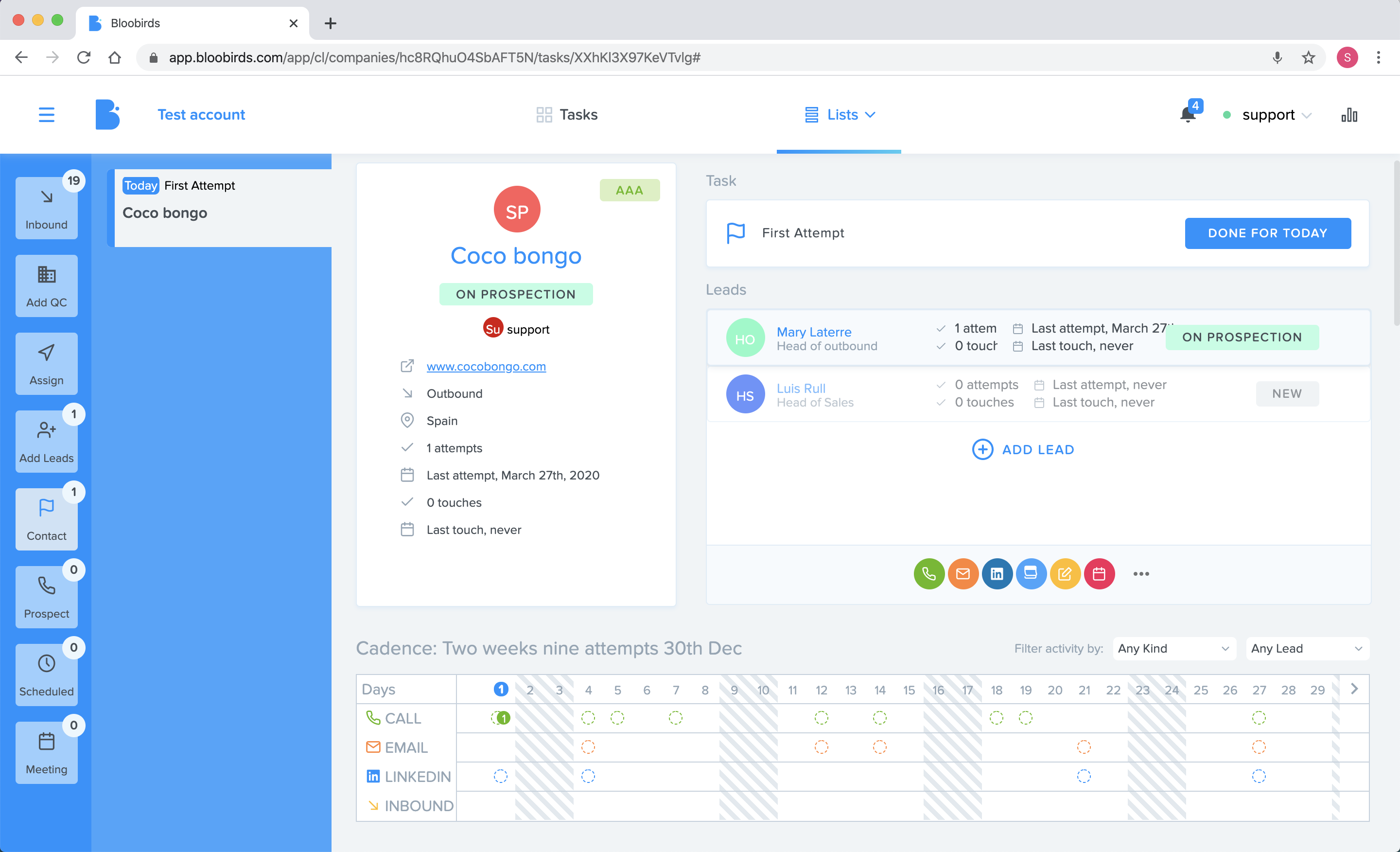Click the orange email action
The image size is (1400, 852).
[963, 573]
